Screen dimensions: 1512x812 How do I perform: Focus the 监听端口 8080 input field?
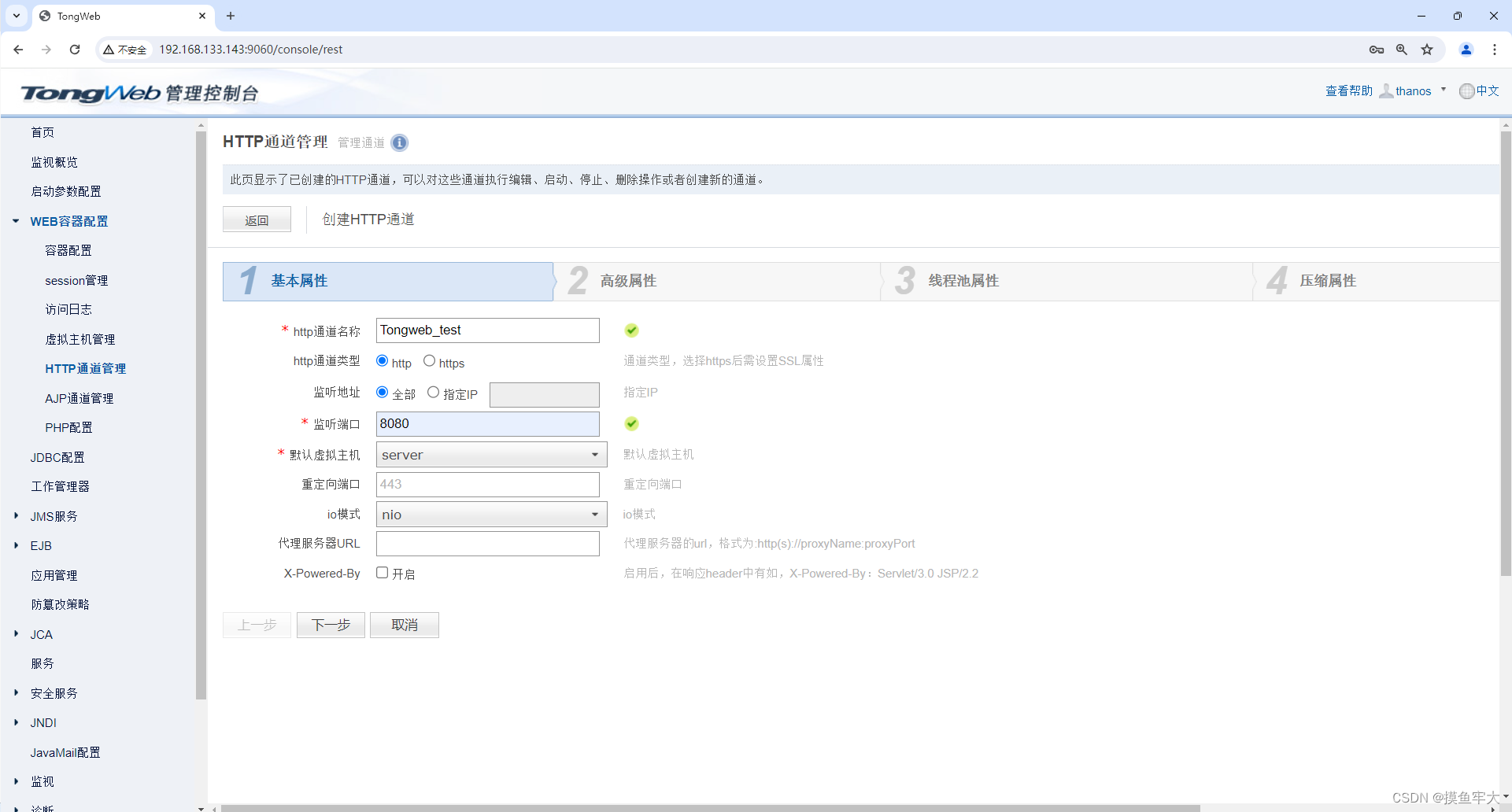488,424
